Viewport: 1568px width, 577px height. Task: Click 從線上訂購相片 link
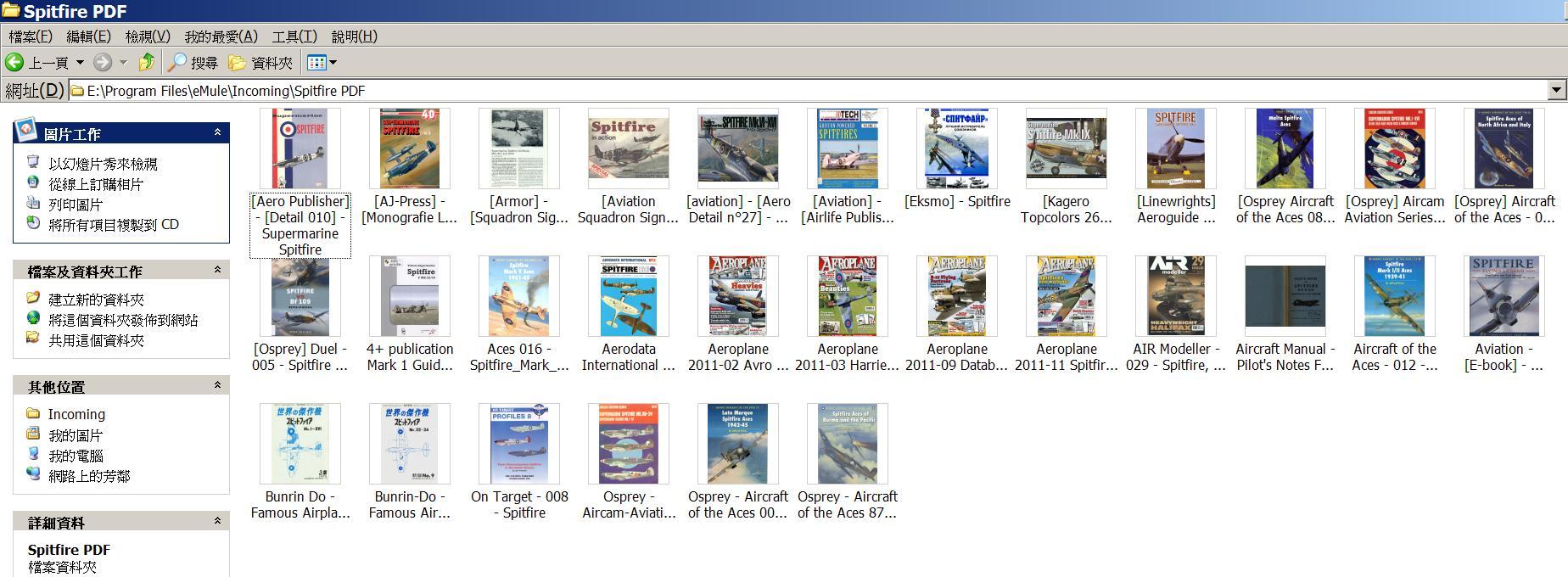(x=96, y=184)
